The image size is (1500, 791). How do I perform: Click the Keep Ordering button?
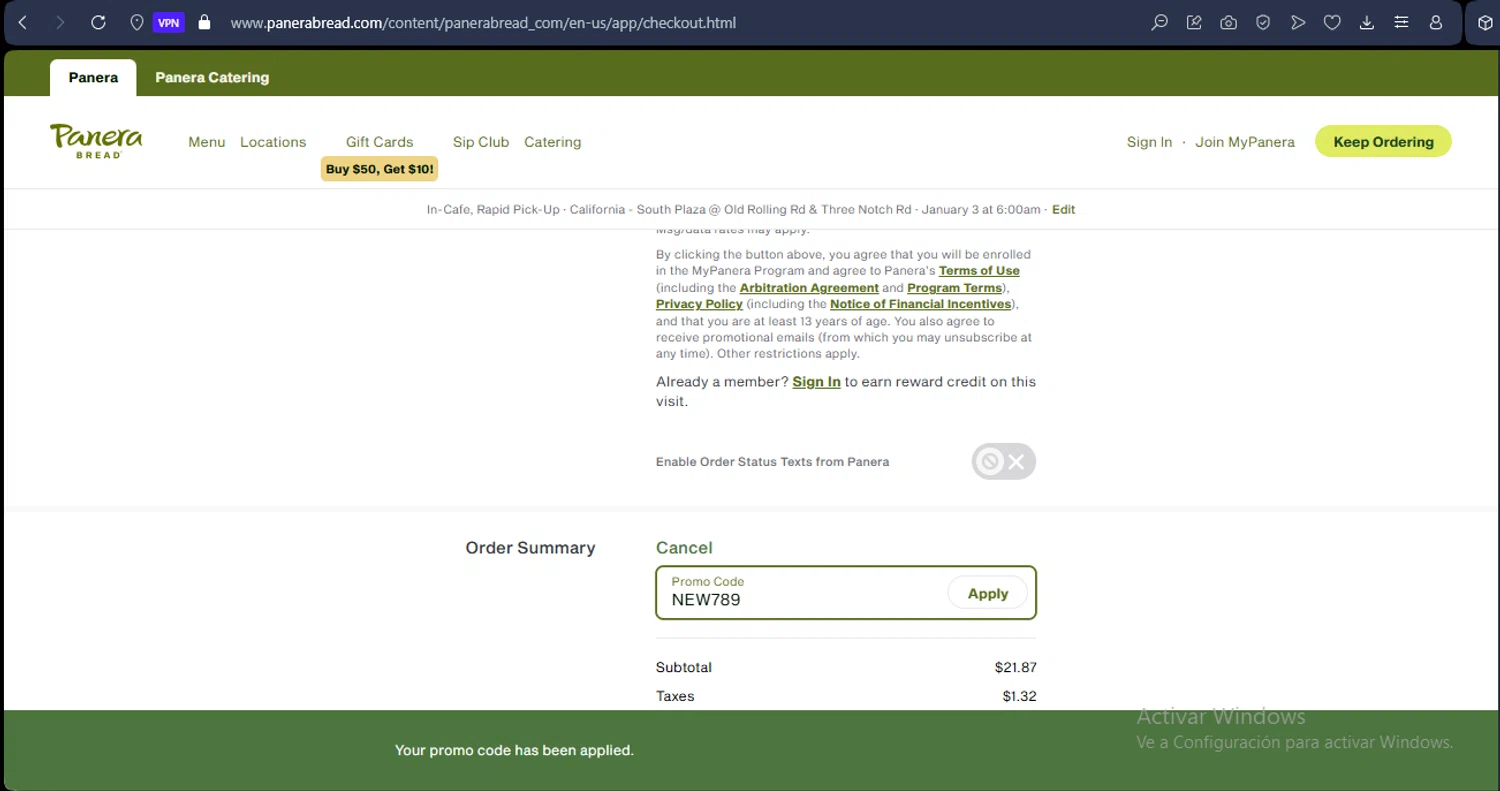(1383, 142)
